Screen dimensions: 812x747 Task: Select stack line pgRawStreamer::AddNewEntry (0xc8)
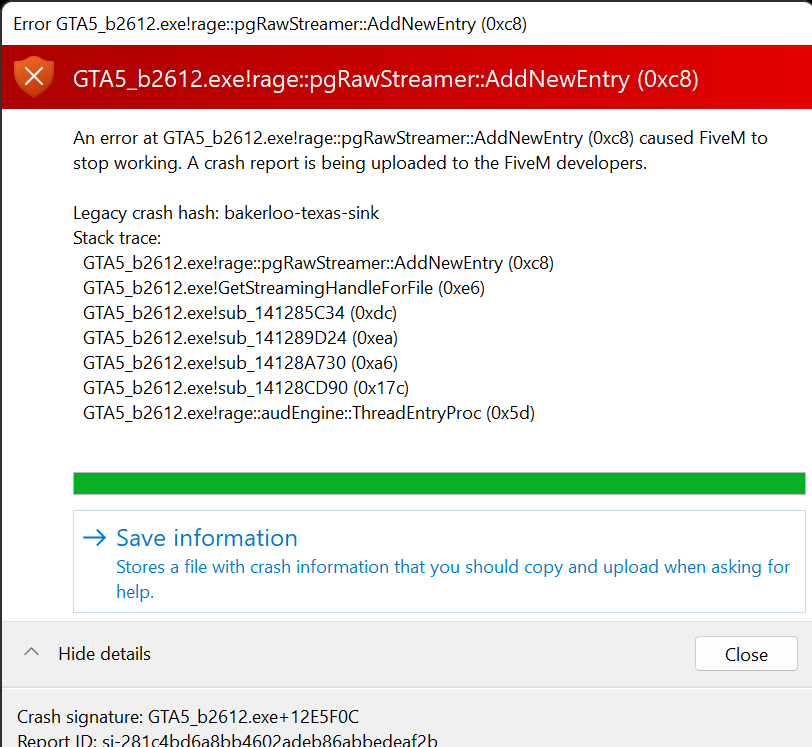[x=318, y=263]
